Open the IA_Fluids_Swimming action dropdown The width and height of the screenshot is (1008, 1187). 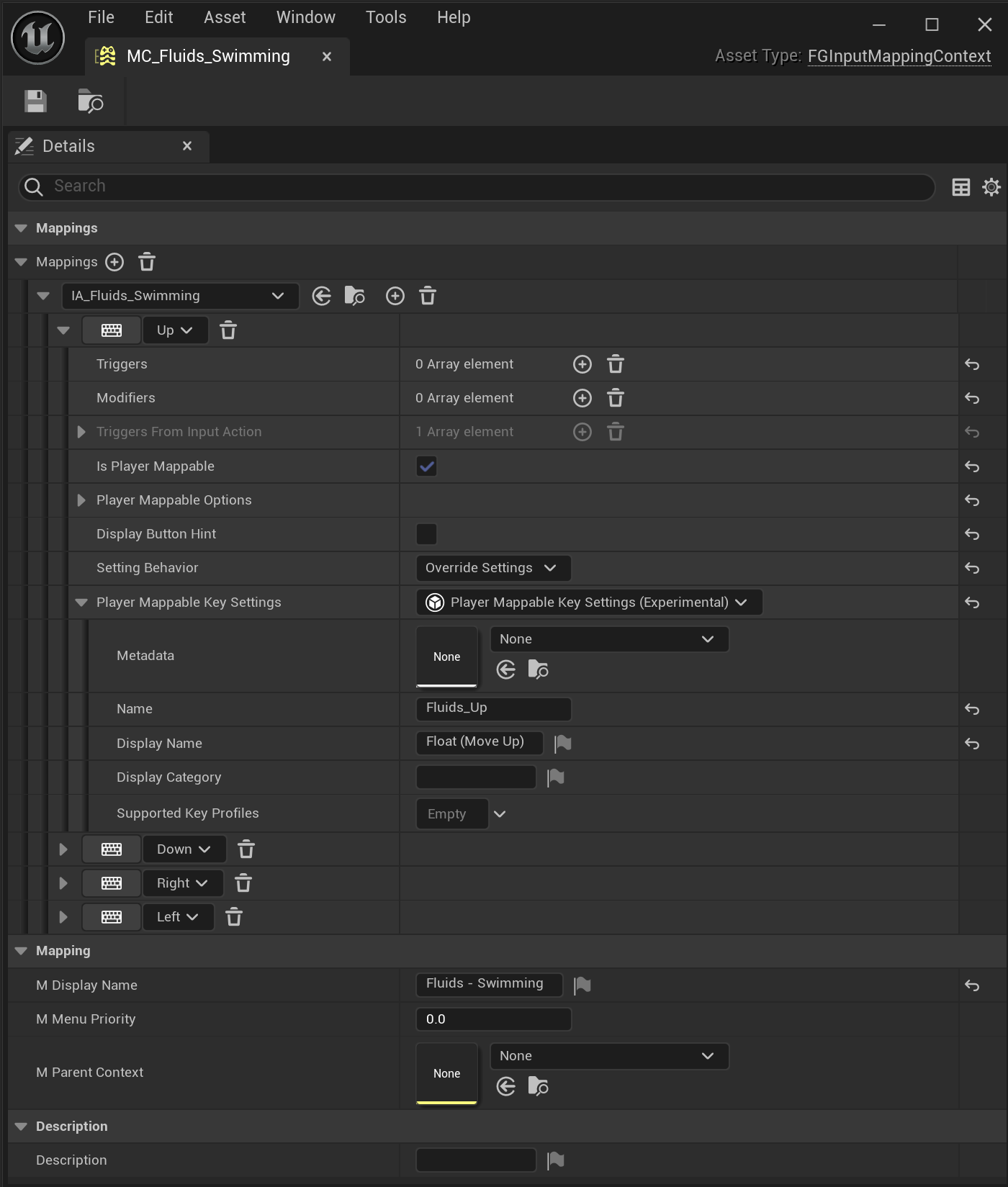coord(181,296)
